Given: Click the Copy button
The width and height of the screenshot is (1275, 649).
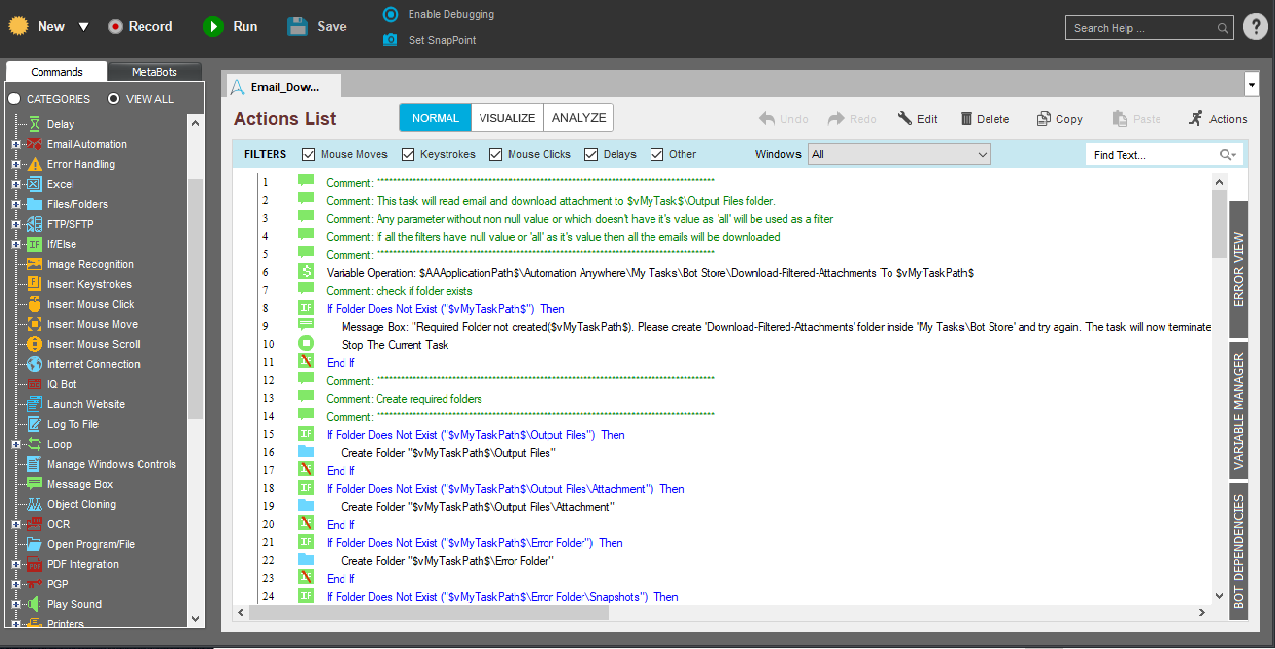Looking at the screenshot, I should tap(1059, 119).
